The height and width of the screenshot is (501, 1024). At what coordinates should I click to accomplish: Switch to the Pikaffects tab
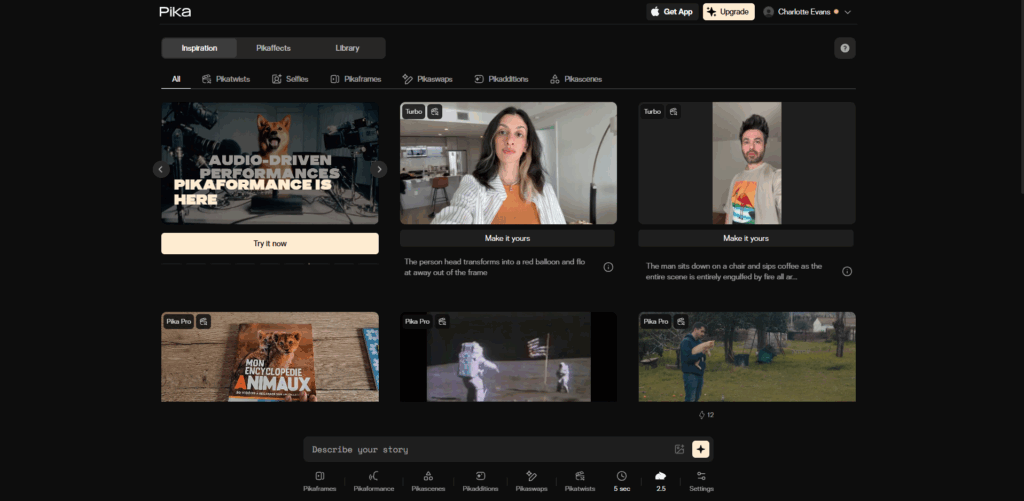(273, 48)
